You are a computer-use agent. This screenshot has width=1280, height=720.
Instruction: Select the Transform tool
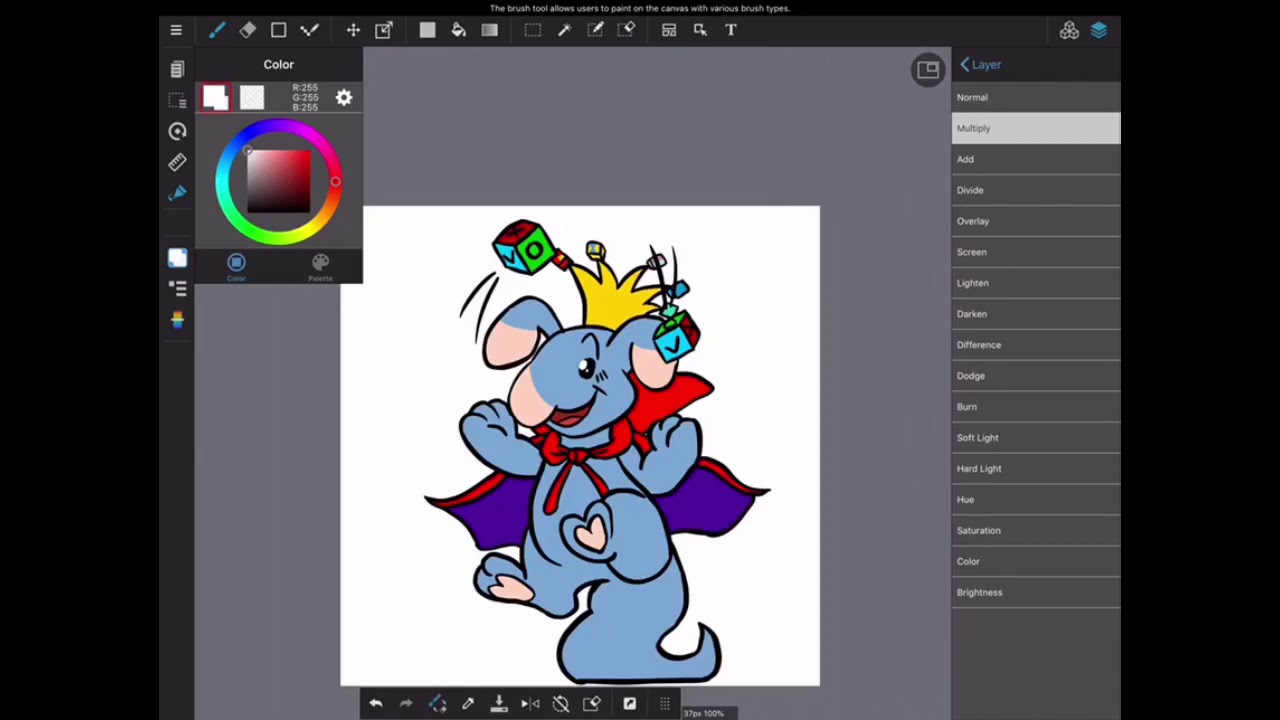click(x=384, y=30)
